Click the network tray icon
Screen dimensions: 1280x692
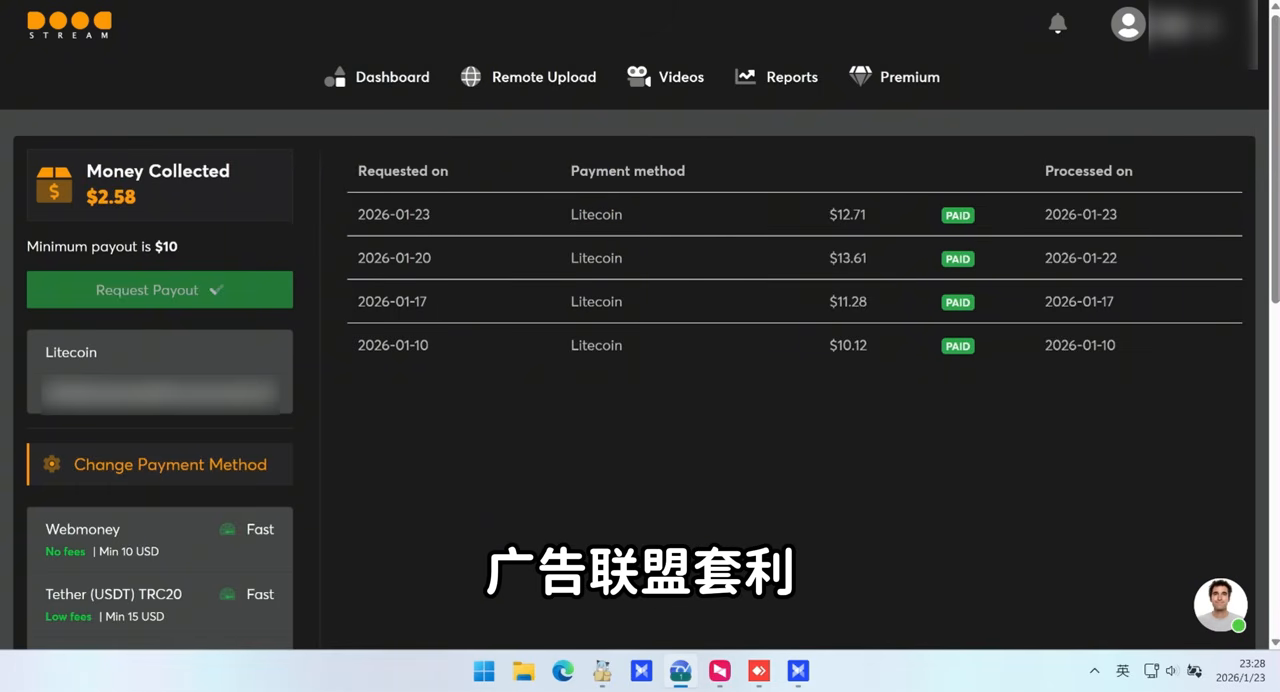tap(1151, 671)
